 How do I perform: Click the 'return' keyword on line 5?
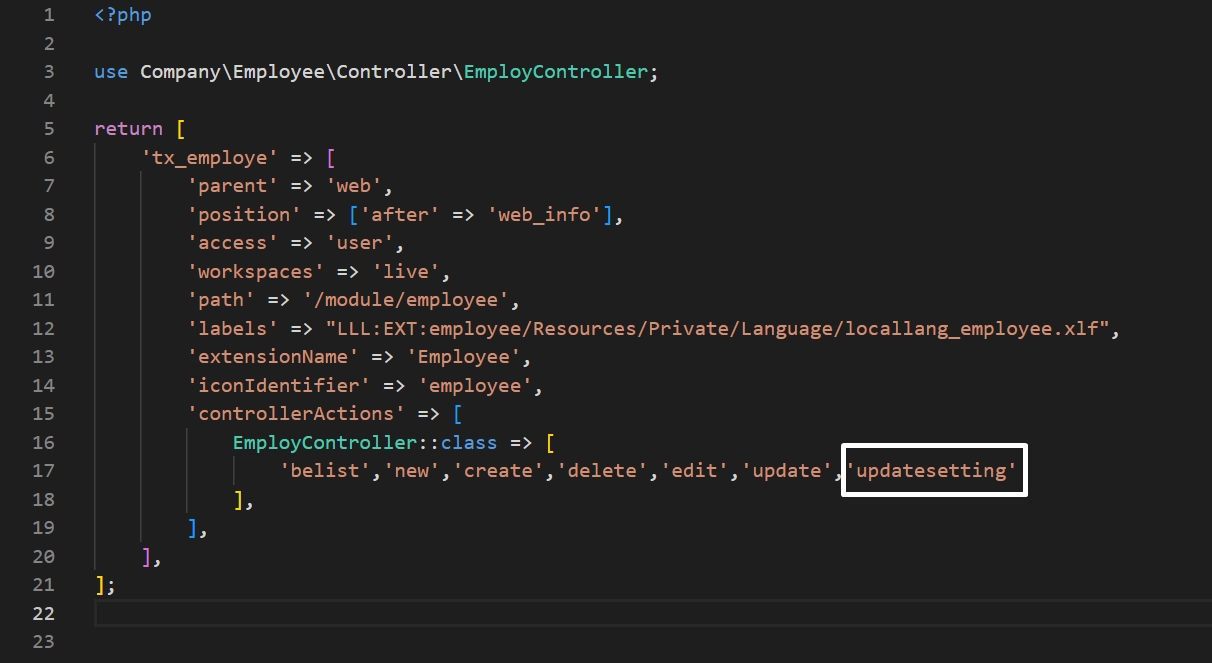tap(128, 129)
